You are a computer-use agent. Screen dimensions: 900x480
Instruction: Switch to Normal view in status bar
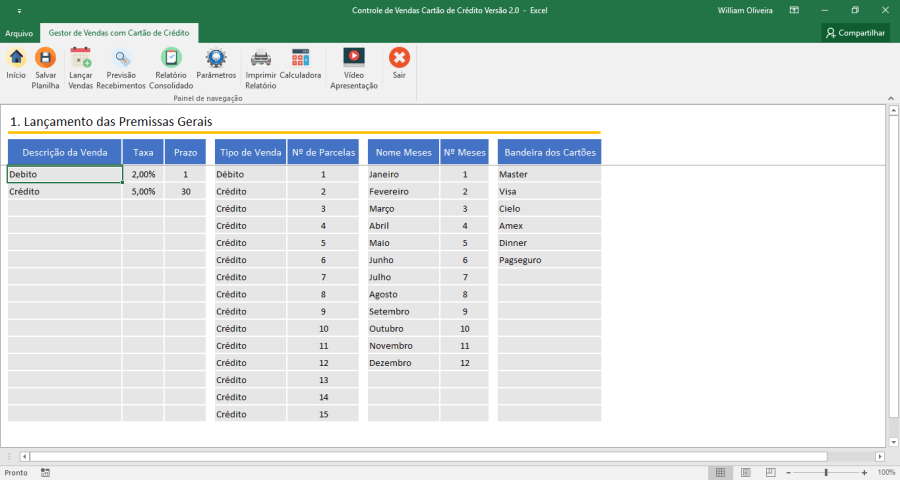(720, 473)
